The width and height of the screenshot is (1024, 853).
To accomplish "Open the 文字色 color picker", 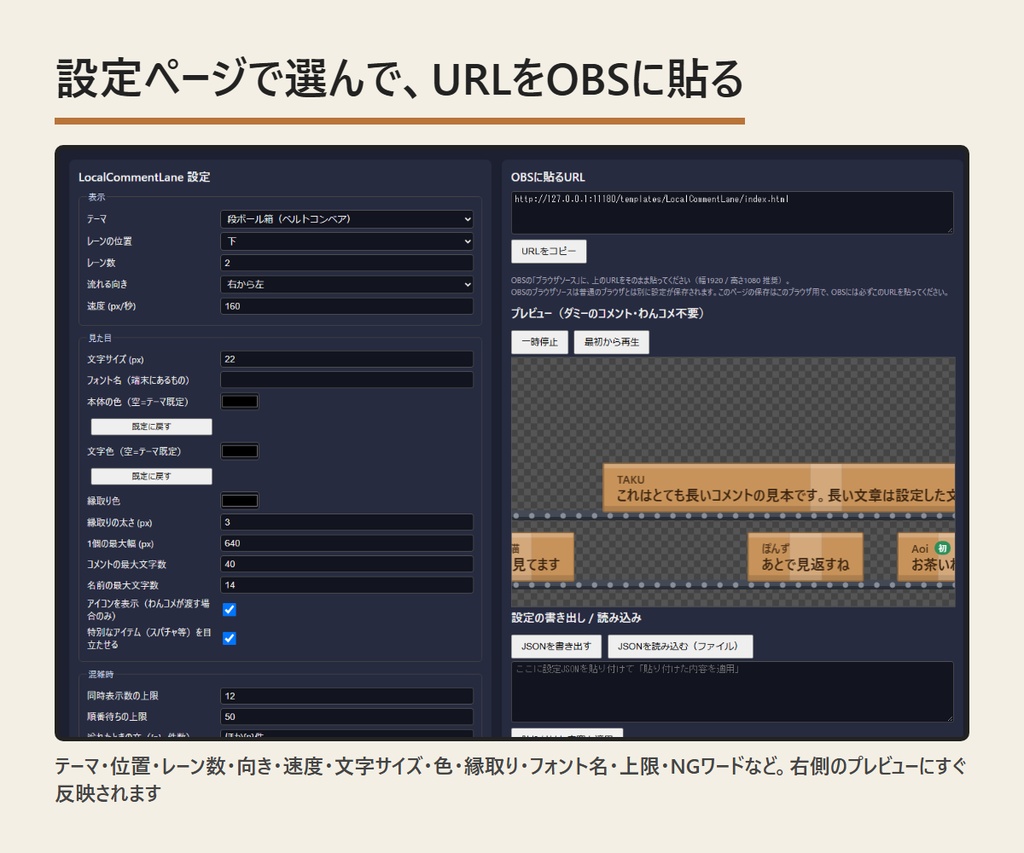I will click(240, 451).
